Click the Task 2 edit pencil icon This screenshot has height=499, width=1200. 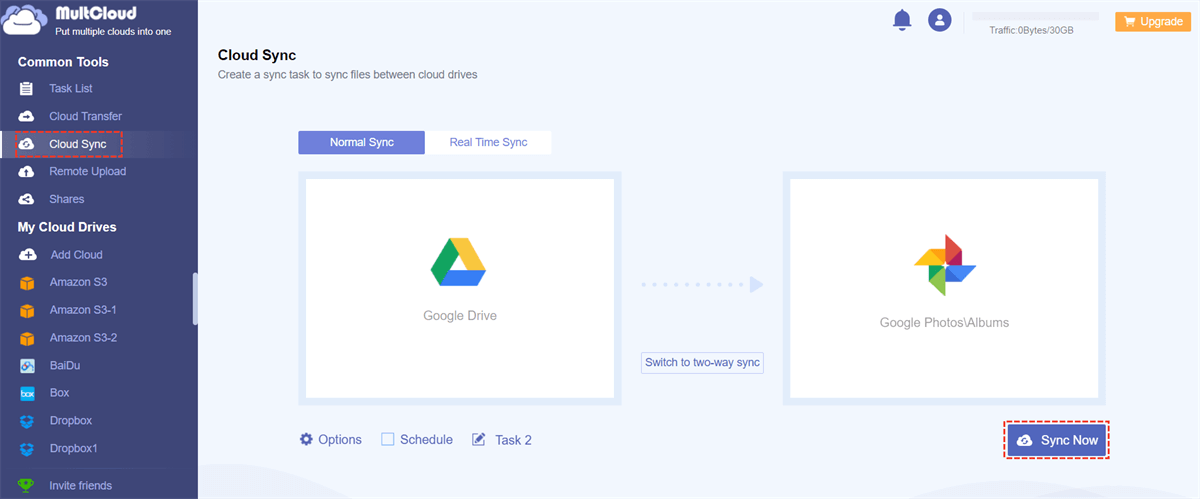click(478, 439)
